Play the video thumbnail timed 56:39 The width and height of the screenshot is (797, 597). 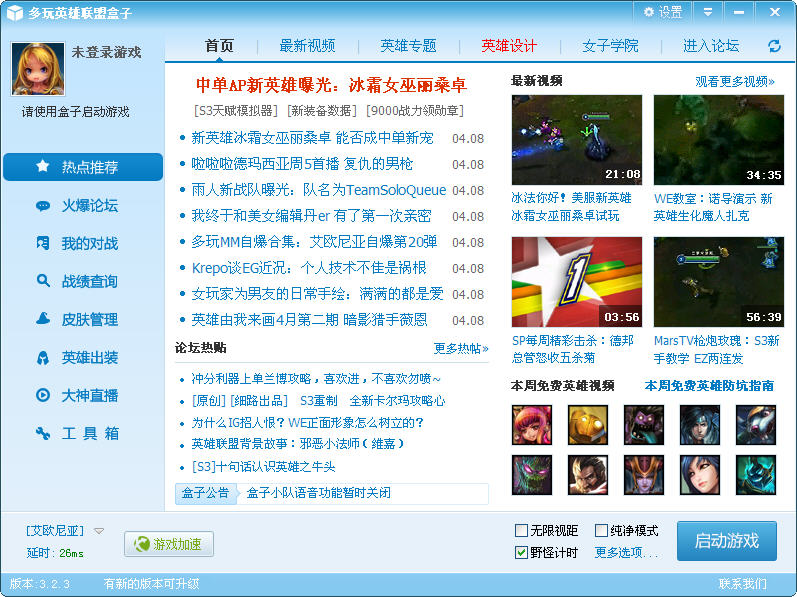(719, 281)
